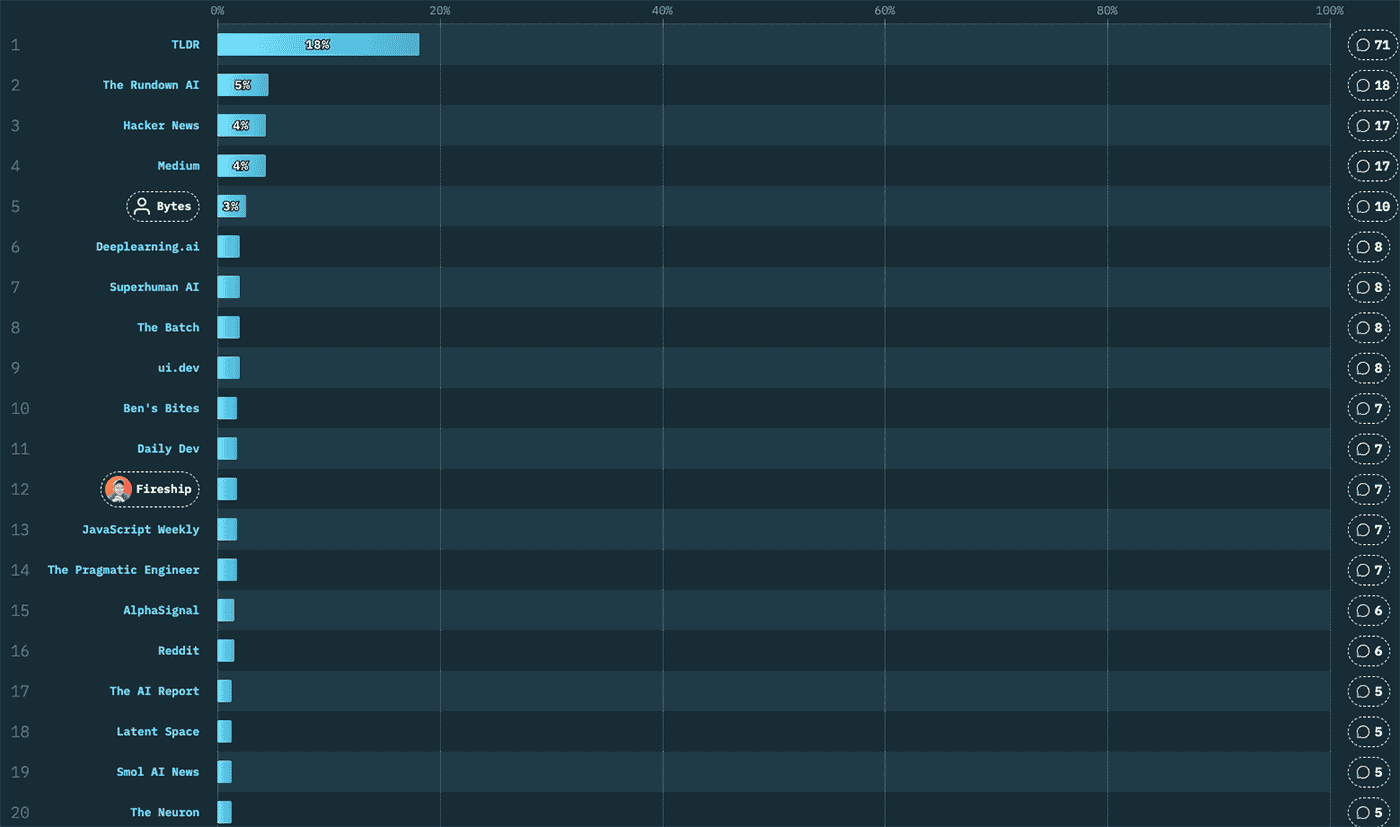Click The Batch label
1400x827 pixels.
click(168, 328)
